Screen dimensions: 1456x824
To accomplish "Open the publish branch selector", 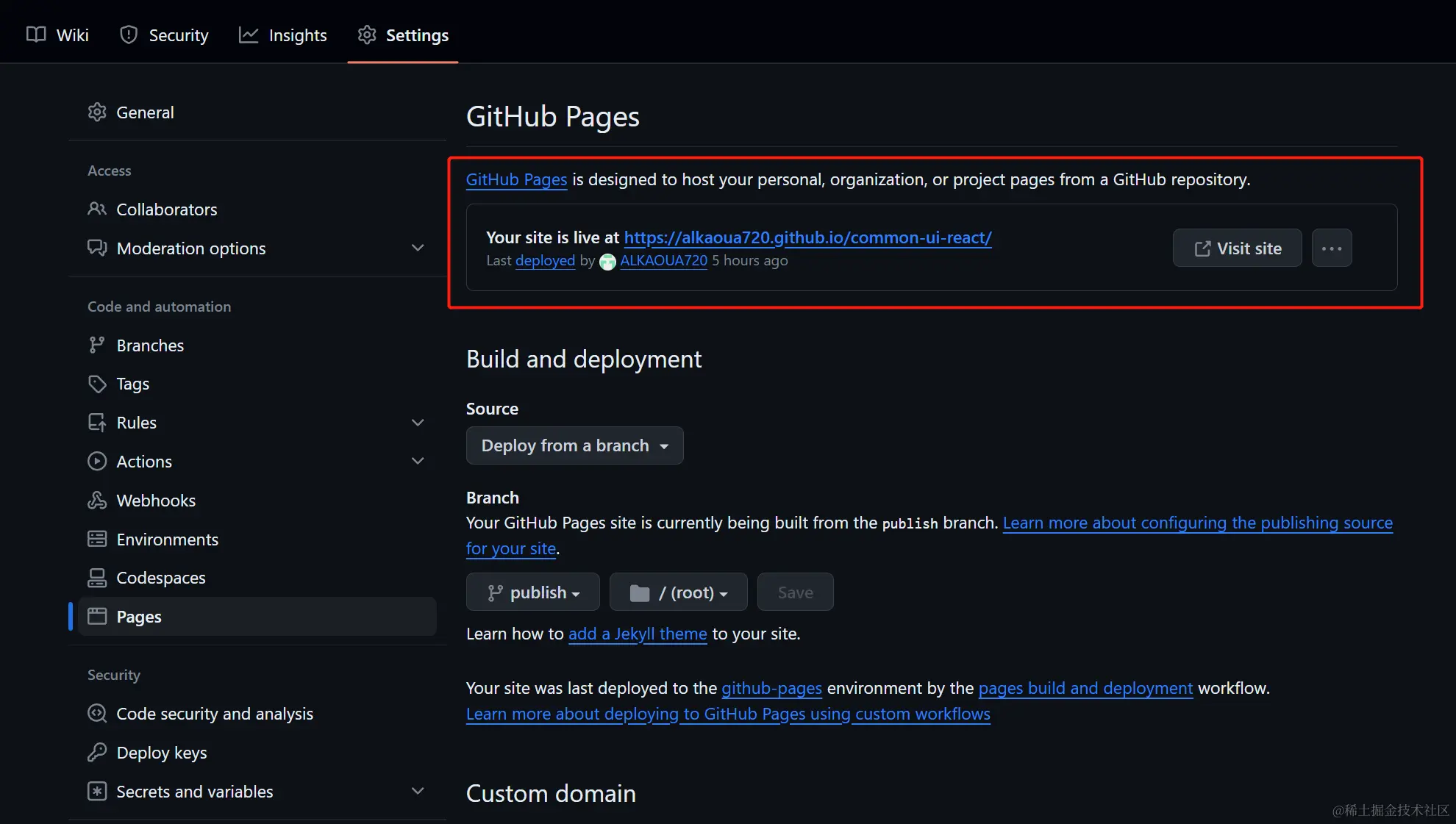I will [532, 592].
